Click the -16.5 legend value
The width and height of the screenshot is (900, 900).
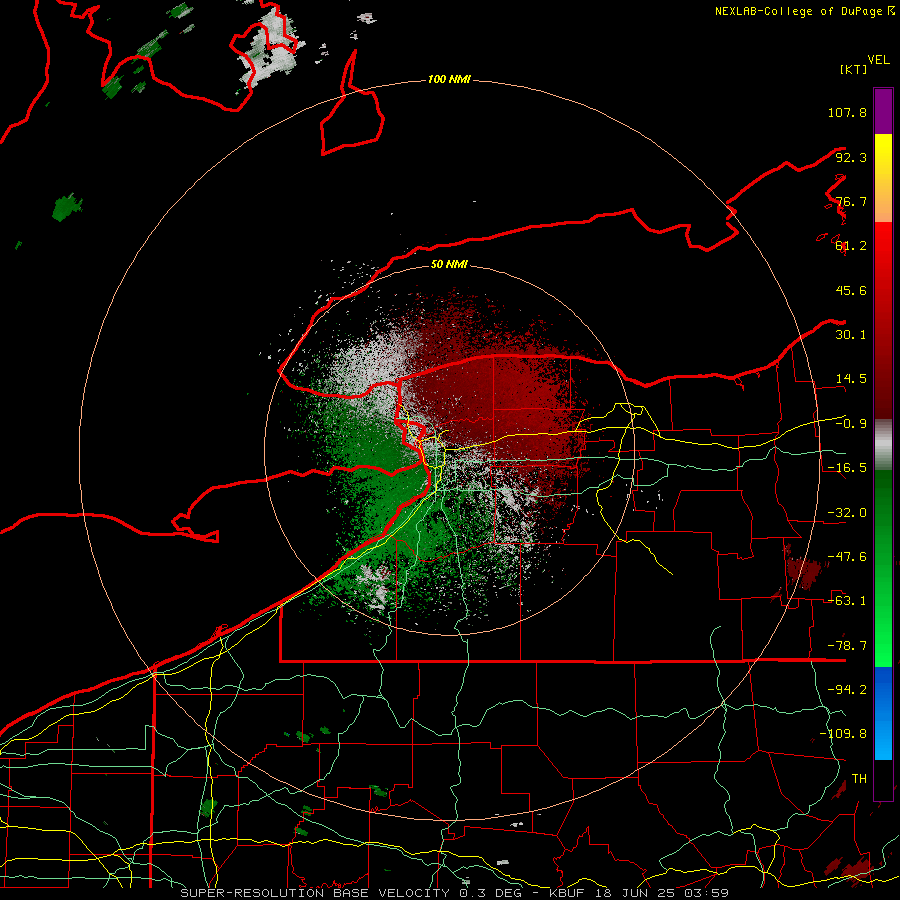[x=847, y=468]
